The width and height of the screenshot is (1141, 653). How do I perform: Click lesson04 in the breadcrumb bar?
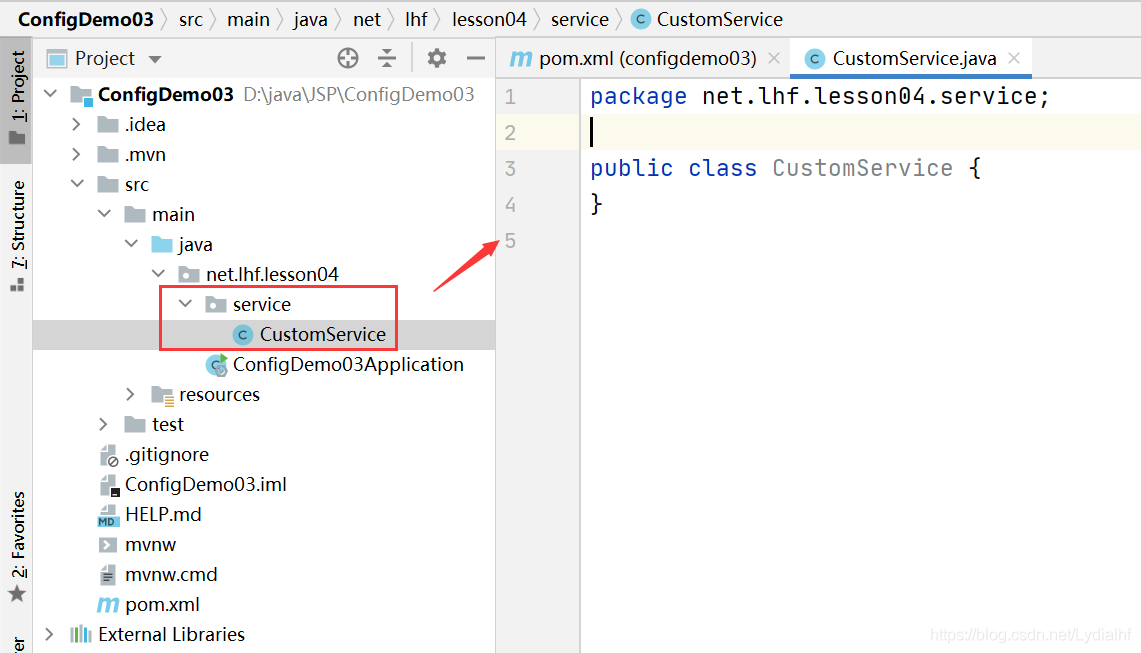pyautogui.click(x=489, y=19)
